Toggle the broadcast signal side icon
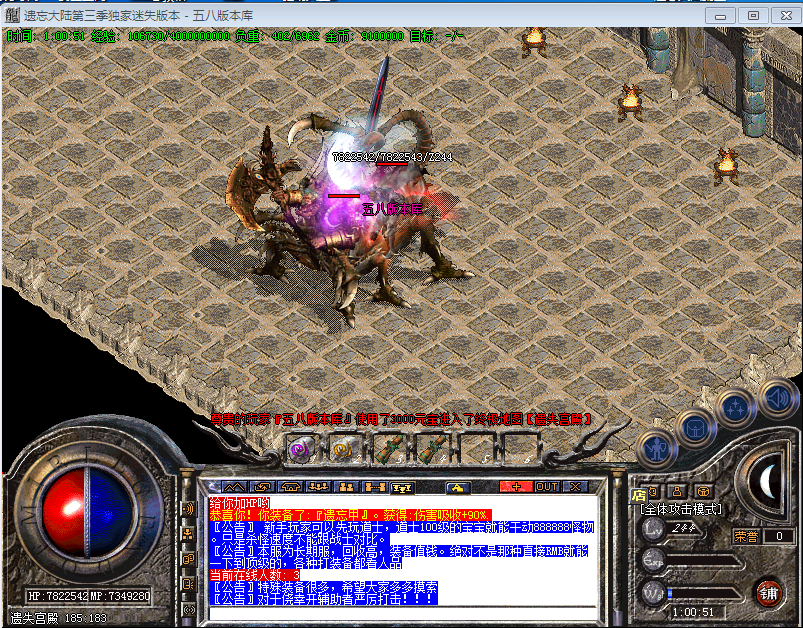Image resolution: width=803 pixels, height=628 pixels. (x=188, y=609)
